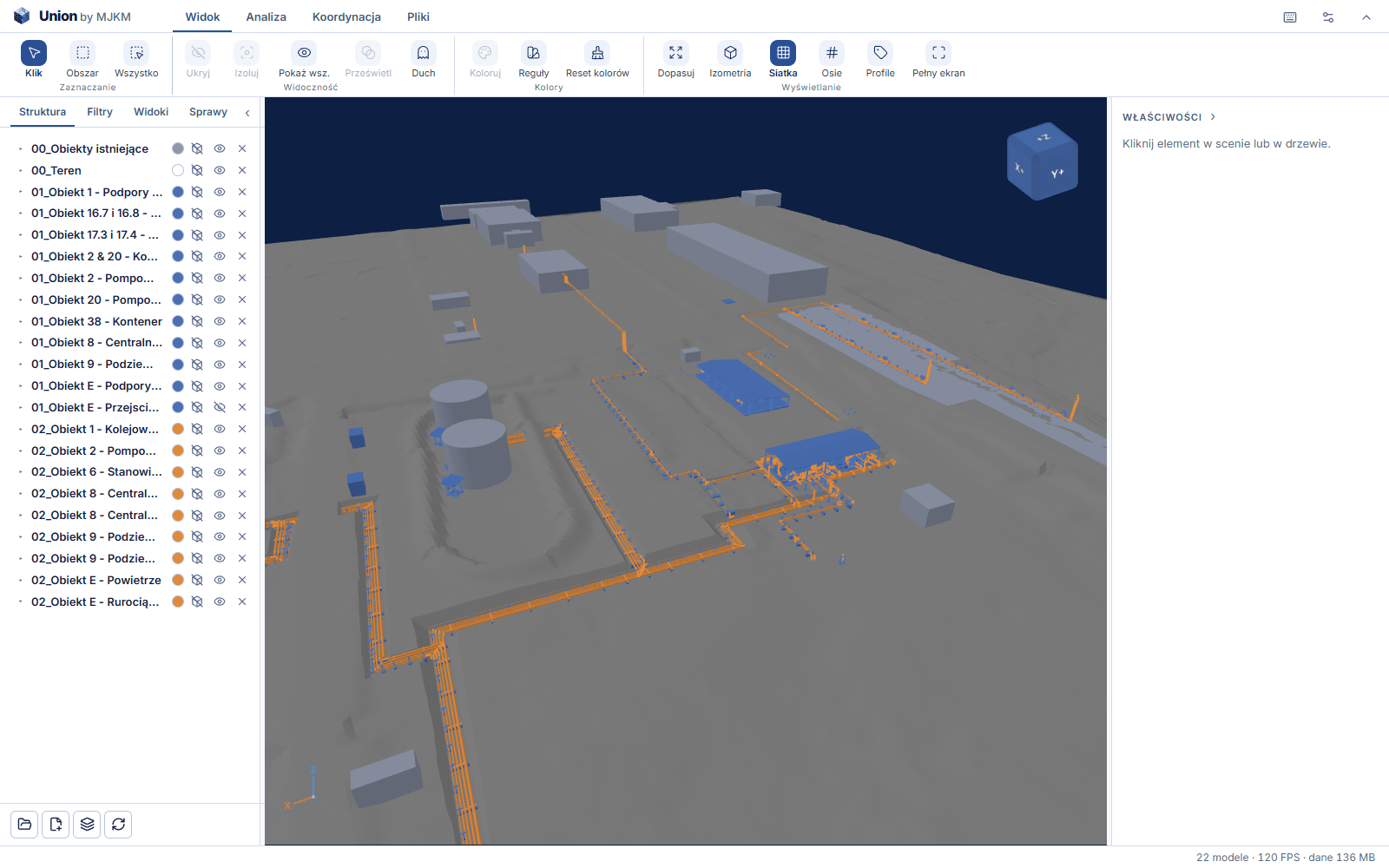Open the Koordynacja ribbon tab

346,16
